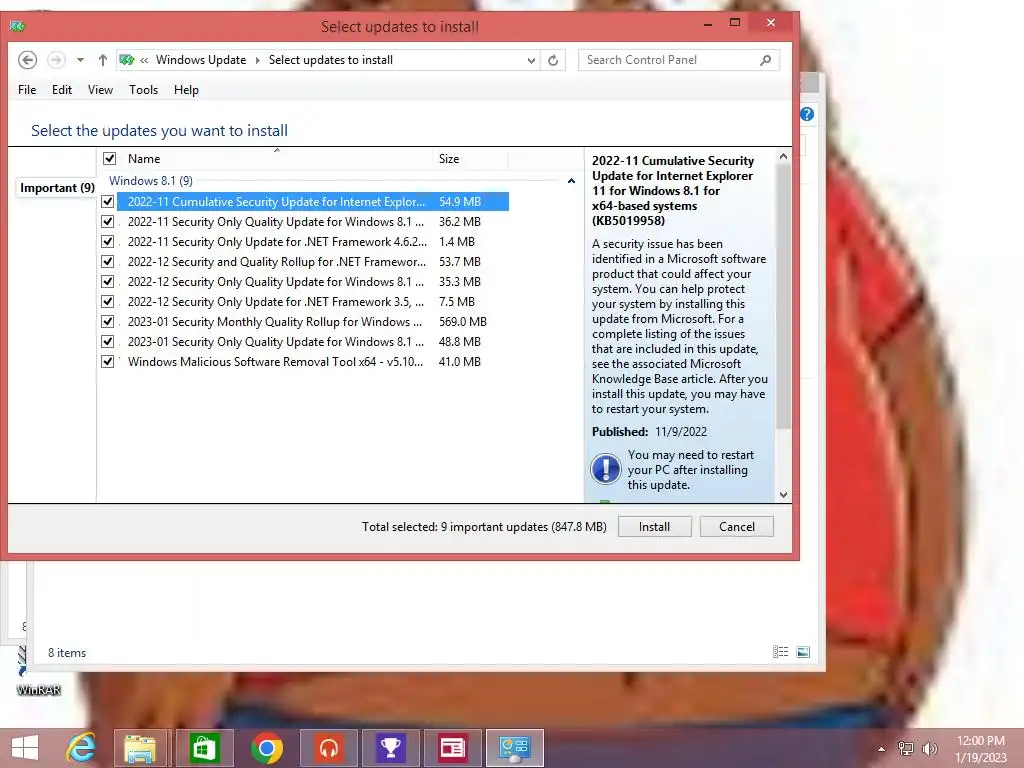Uncheck 2022-11 Cumulative Security Update for Internet Explorer
This screenshot has width=1024, height=768.
coord(108,202)
